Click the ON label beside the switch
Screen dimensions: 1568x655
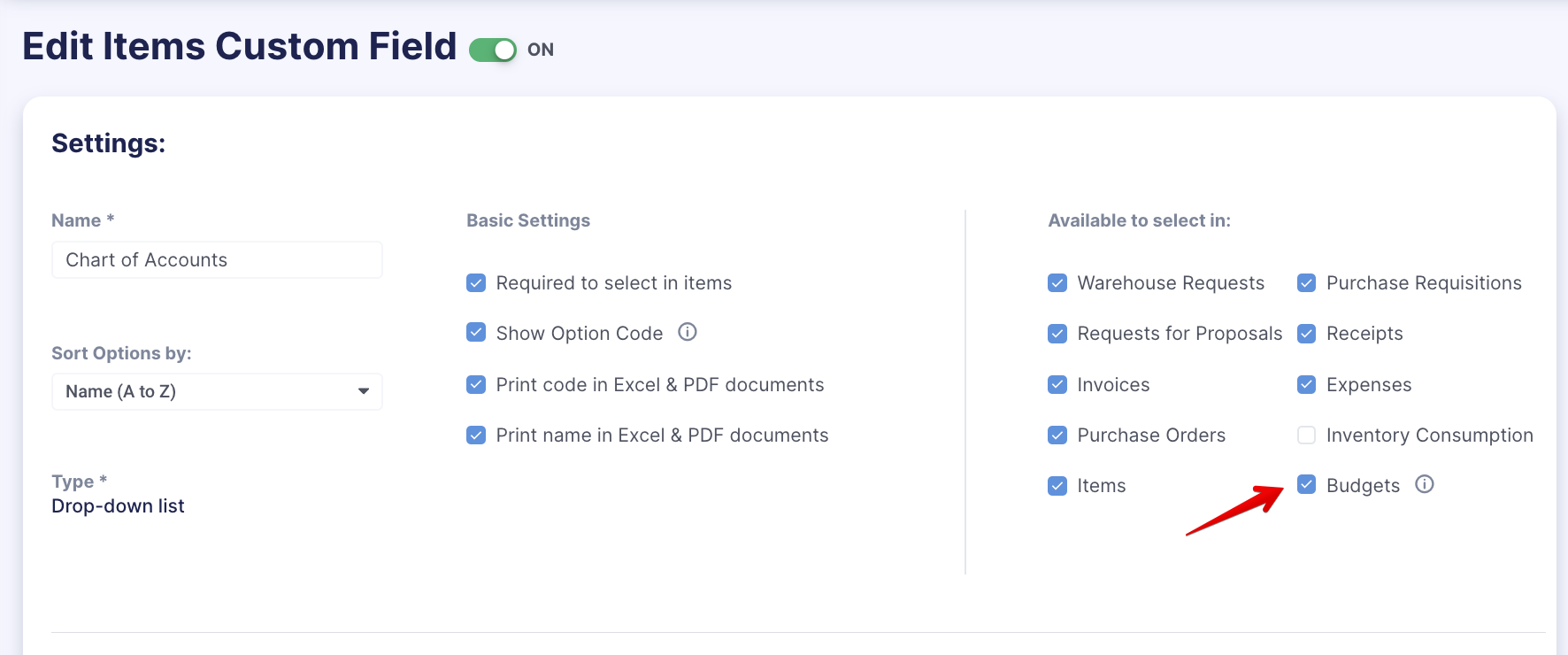541,50
